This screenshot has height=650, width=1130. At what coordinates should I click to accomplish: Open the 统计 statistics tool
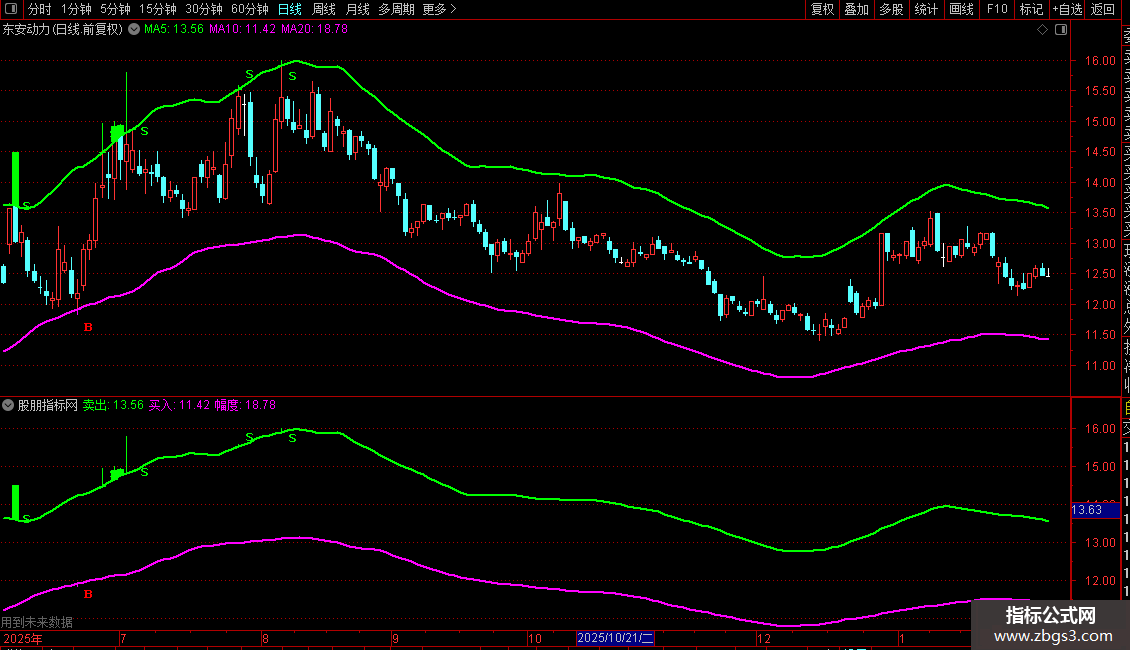click(926, 9)
